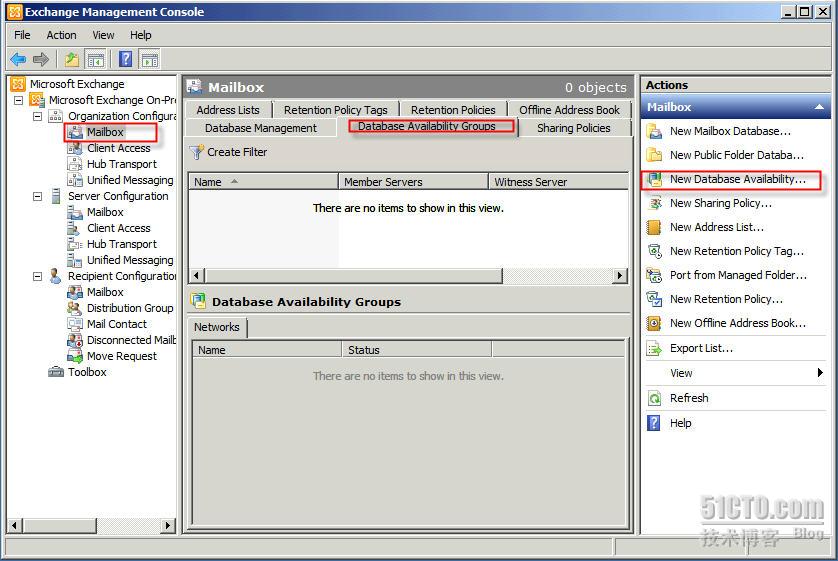Collapse the Microsoft Exchange On-Premises node
The height and width of the screenshot is (561, 838).
(x=18, y=100)
